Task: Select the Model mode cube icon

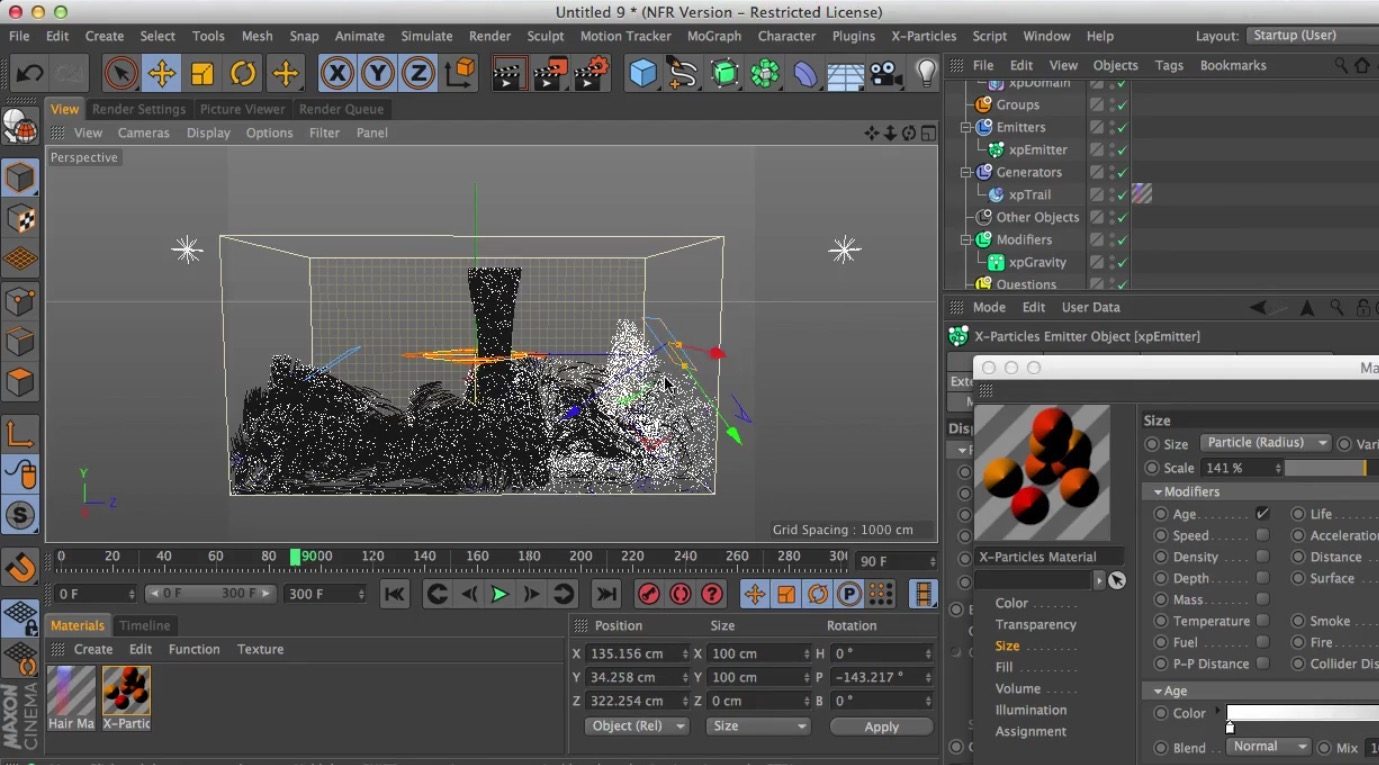Action: pos(20,177)
